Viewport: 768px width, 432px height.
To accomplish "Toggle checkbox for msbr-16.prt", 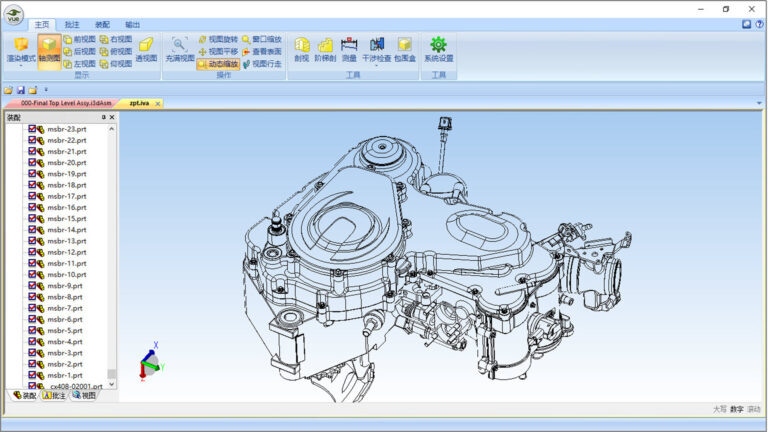I will (x=32, y=207).
